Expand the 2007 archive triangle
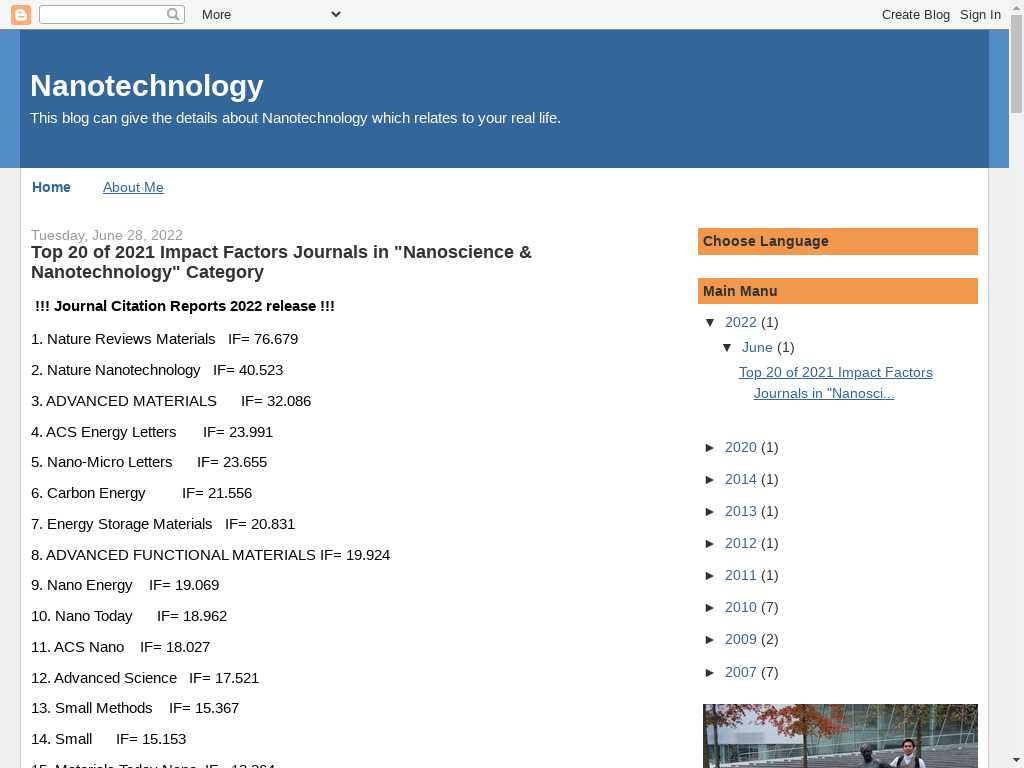This screenshot has width=1024, height=768. coord(711,672)
